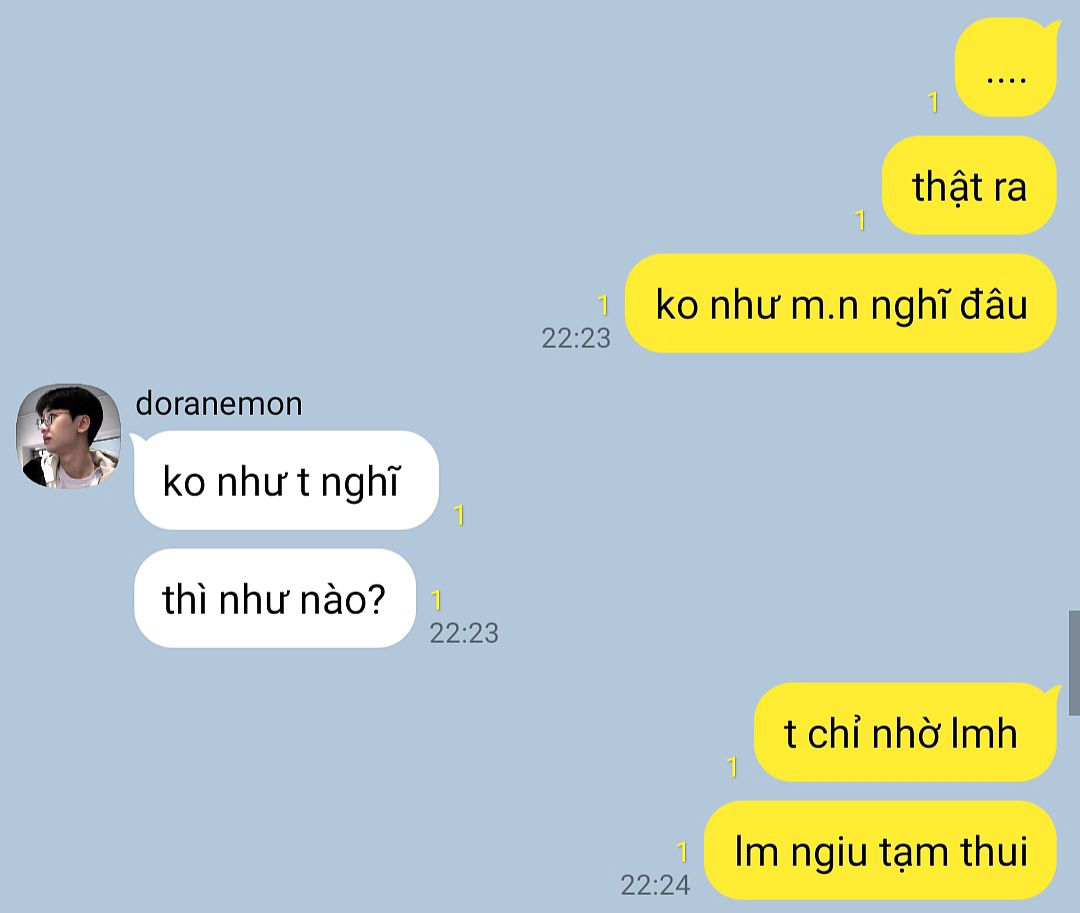This screenshot has height=913, width=1080.
Task: Click the 22:23 timestamp under doranemon's messages
Action: tap(464, 633)
